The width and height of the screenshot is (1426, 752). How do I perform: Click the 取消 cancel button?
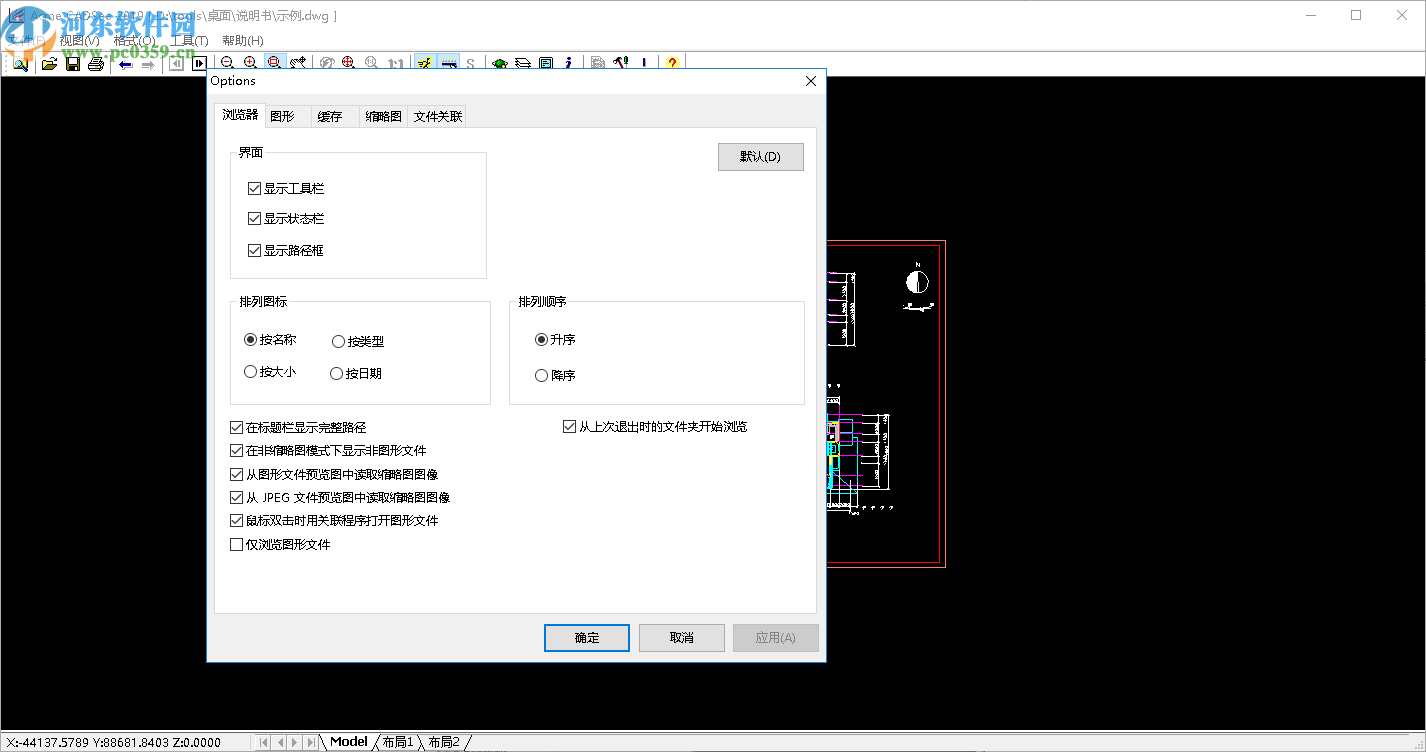[682, 637]
